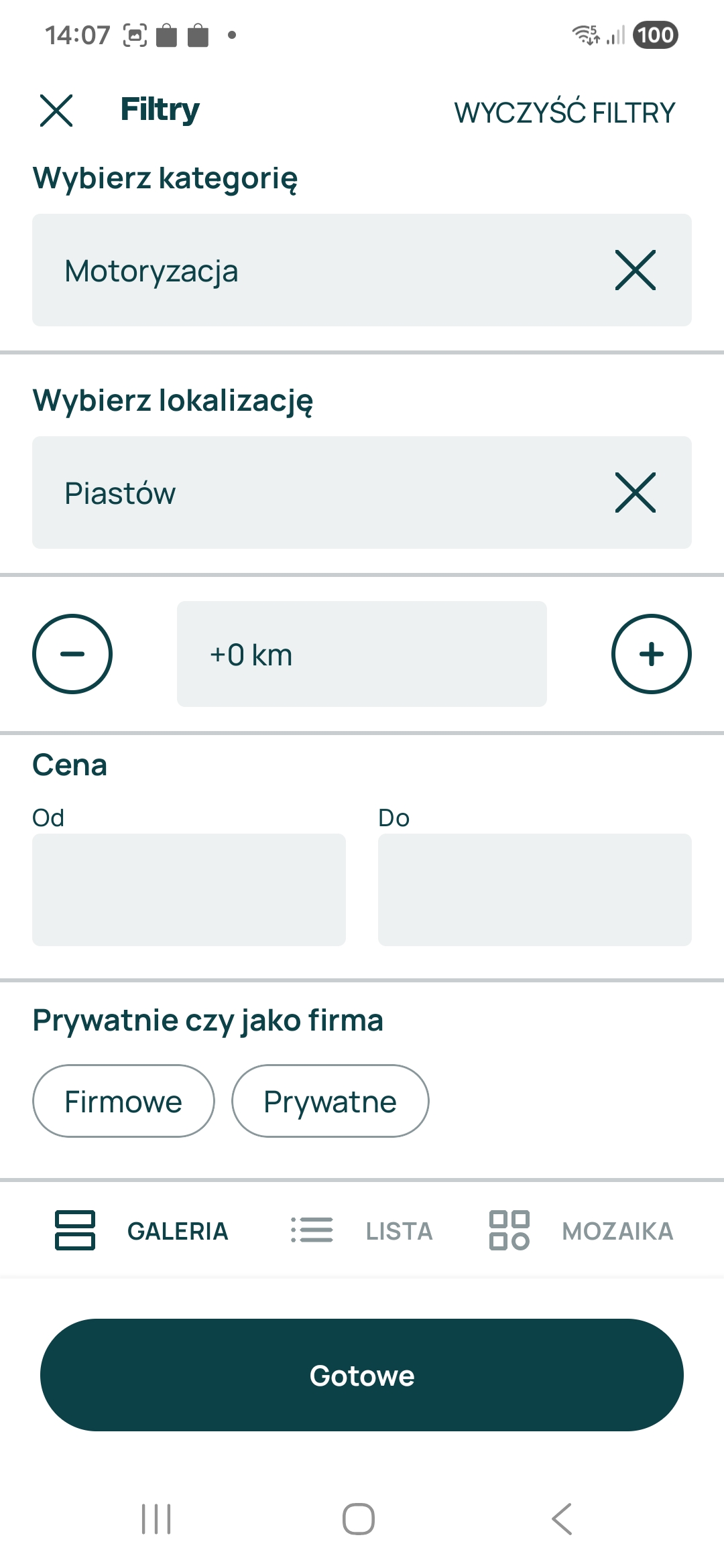Remove the Piastów location selection
This screenshot has height=1568, width=724.
[x=635, y=493]
